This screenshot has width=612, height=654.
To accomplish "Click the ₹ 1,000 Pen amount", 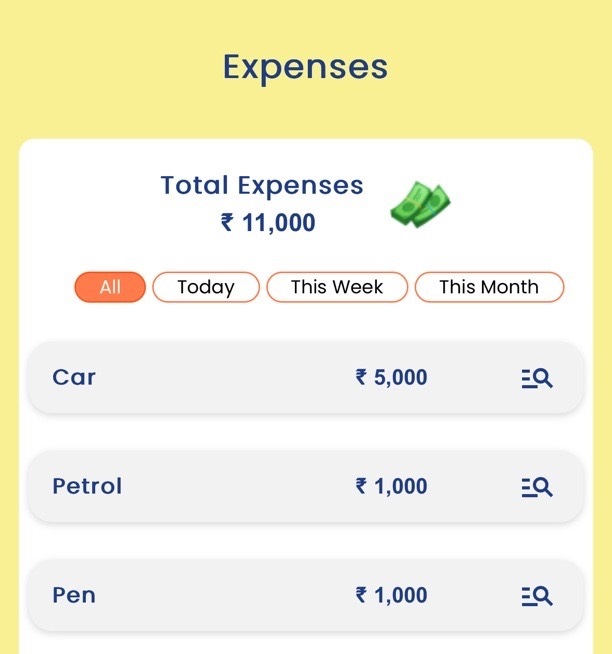I will point(391,595).
